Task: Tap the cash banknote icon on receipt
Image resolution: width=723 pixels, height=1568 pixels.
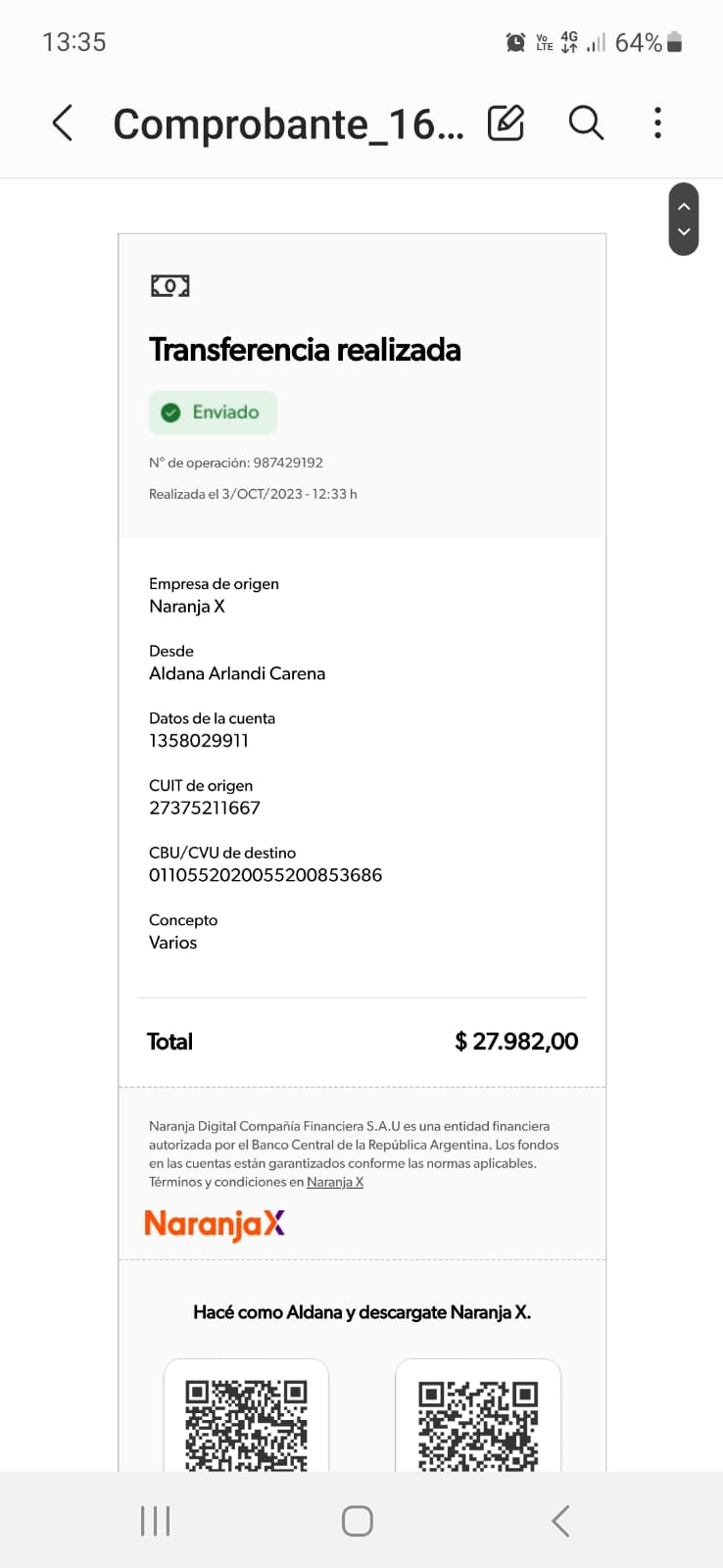Action: click(x=169, y=286)
